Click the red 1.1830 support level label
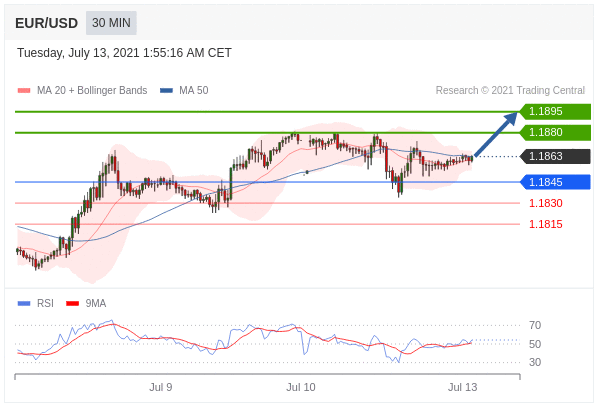 545,203
